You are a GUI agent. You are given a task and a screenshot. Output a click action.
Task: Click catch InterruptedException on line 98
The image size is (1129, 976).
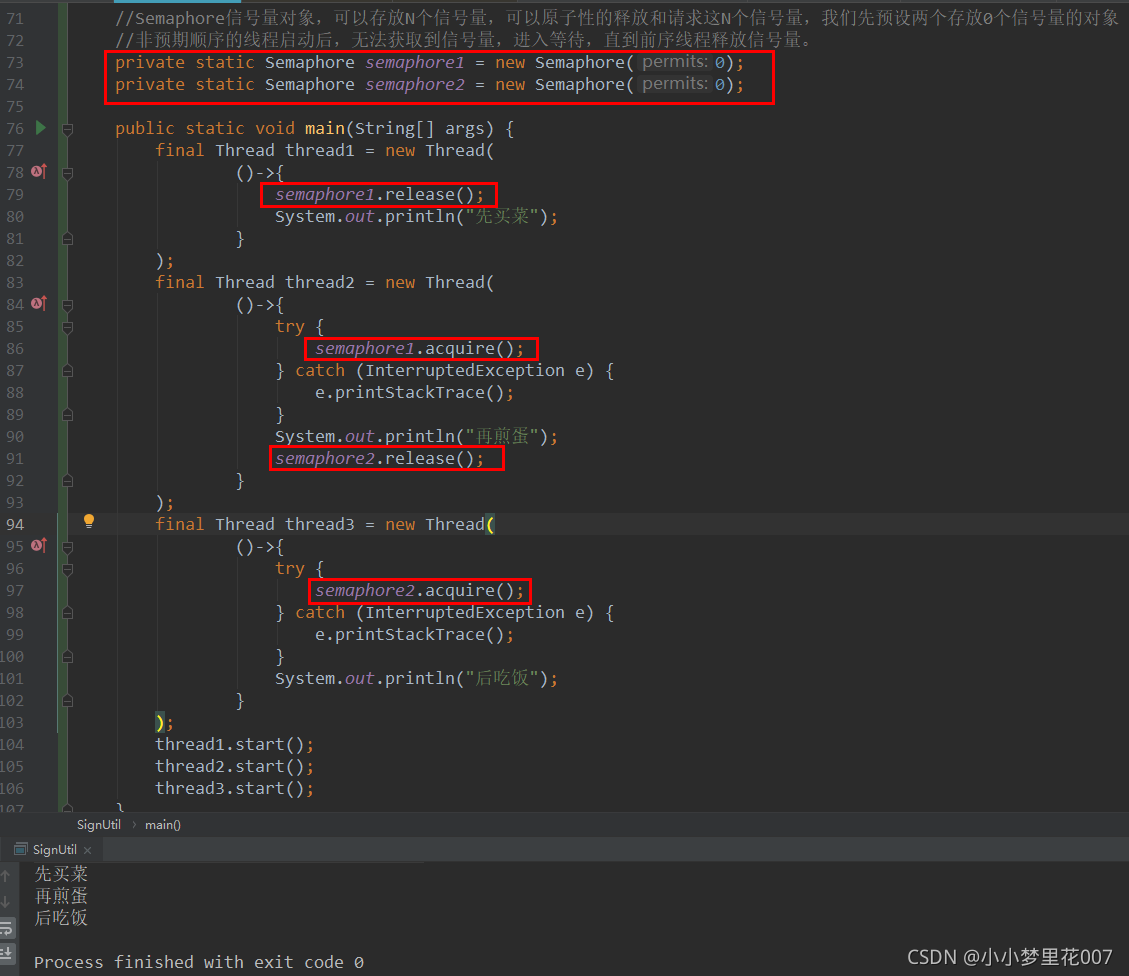[454, 613]
